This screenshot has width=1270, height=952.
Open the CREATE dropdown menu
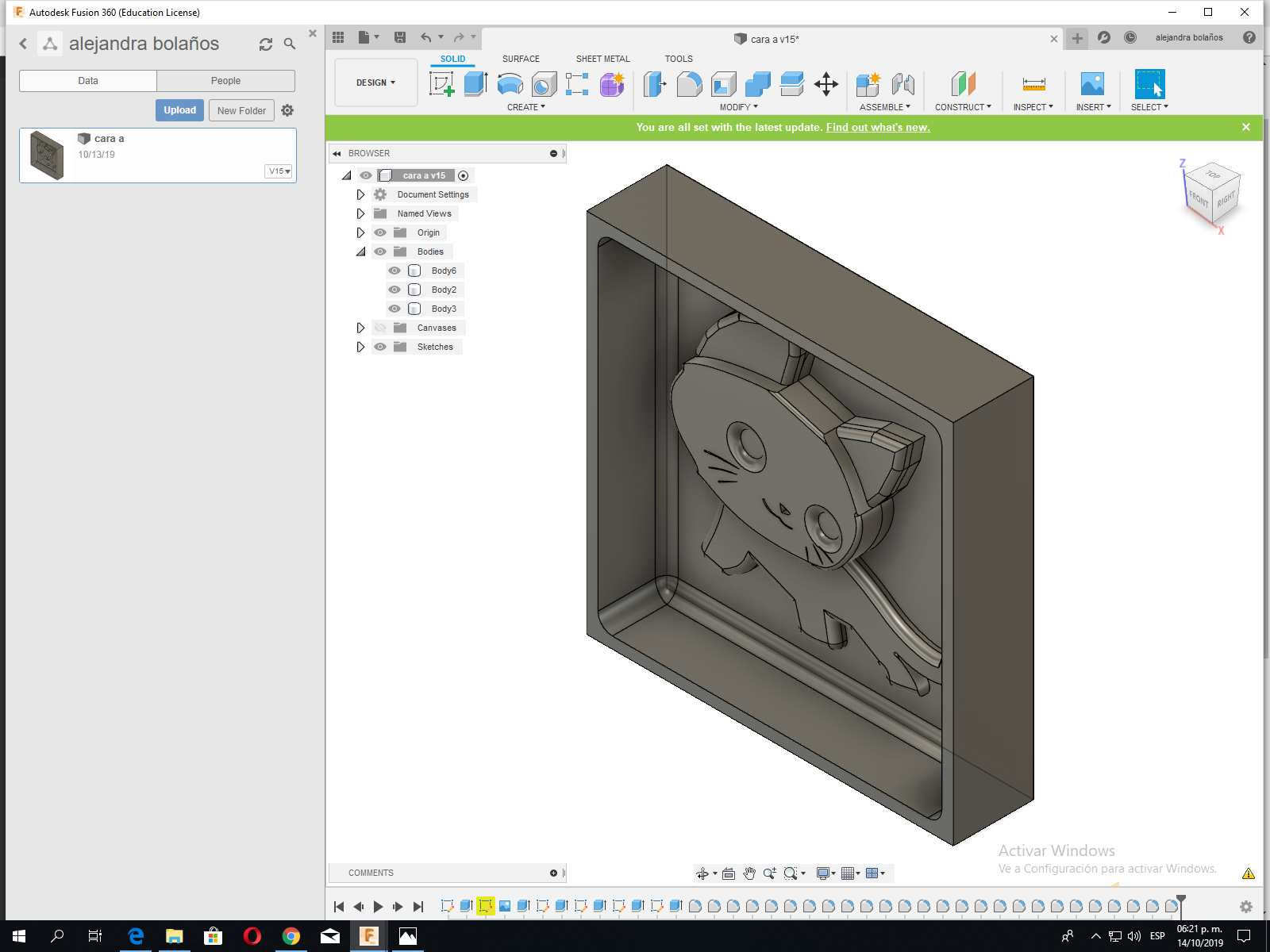526,107
